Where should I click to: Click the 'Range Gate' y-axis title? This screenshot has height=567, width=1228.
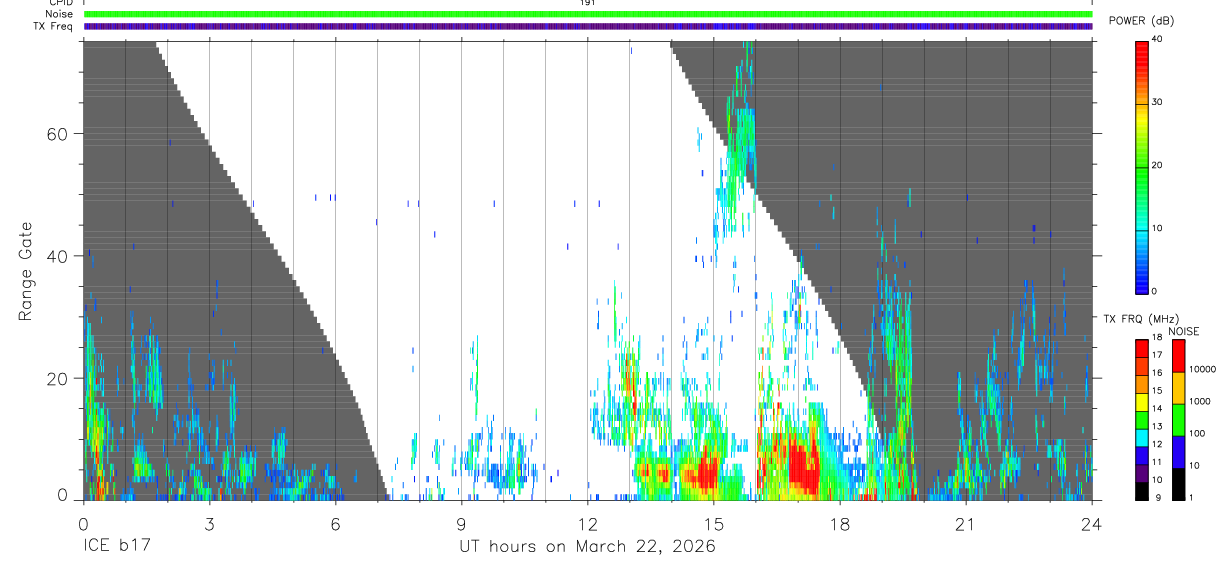click(x=27, y=271)
